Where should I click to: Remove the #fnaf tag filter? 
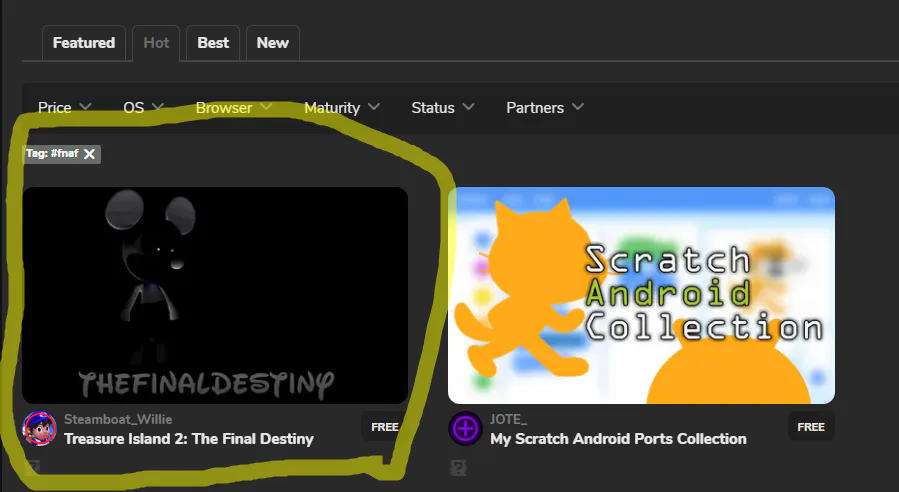click(89, 154)
